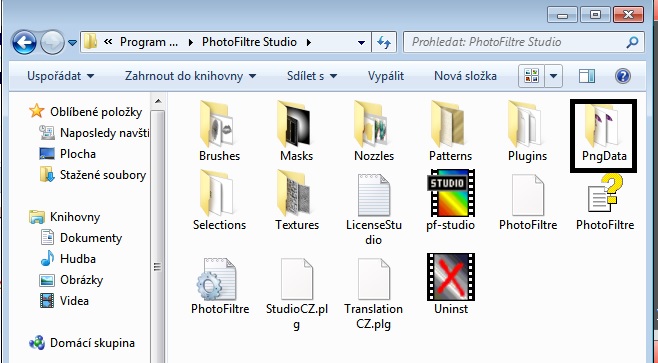658x363 pixels.
Task: Select the pf-studio application icon
Action: (450, 201)
